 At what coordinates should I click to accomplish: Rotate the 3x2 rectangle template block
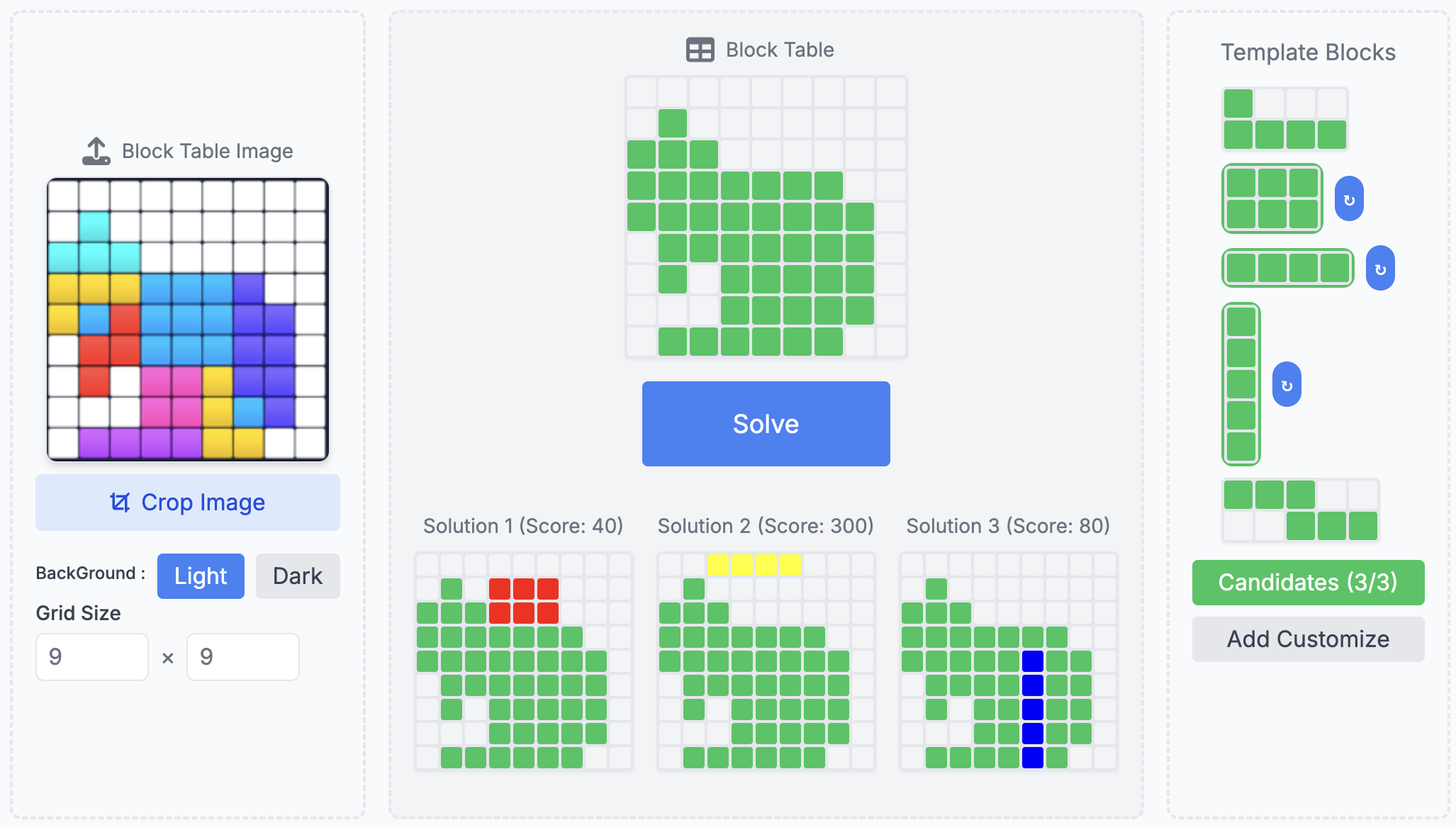click(x=1349, y=199)
